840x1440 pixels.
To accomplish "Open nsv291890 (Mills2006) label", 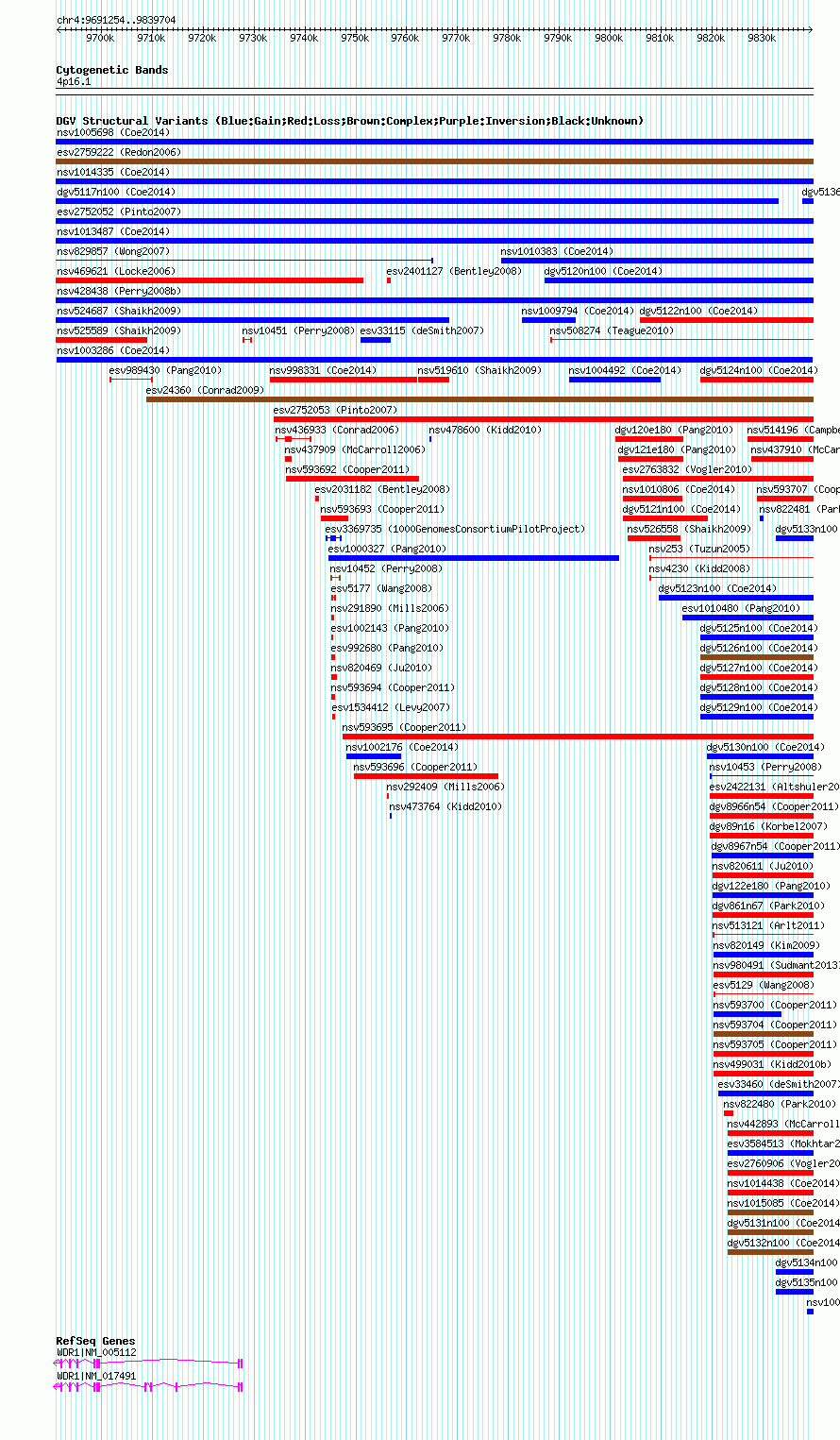I will point(391,608).
